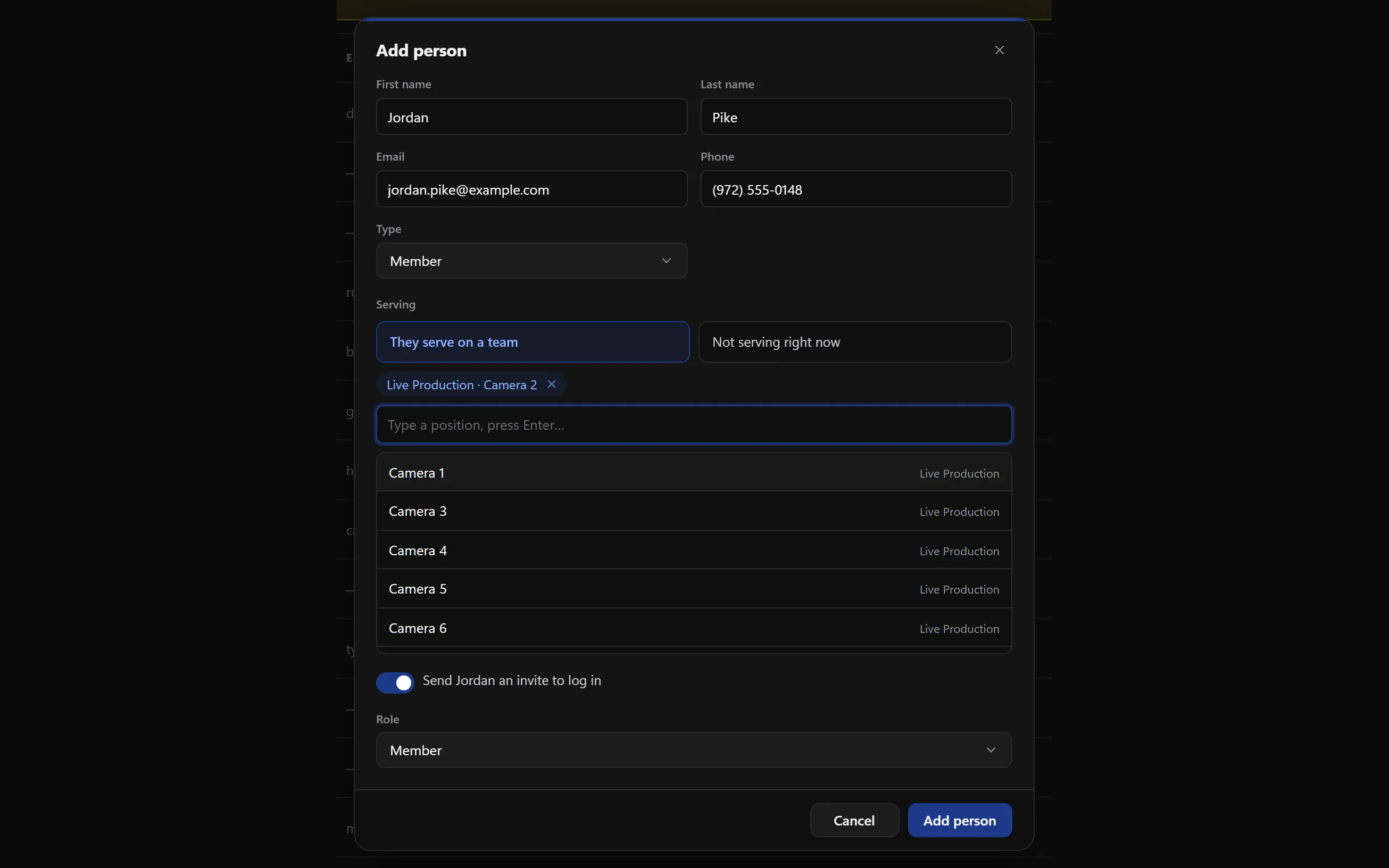Click the Type a position input box
1389x868 pixels.
tap(694, 425)
